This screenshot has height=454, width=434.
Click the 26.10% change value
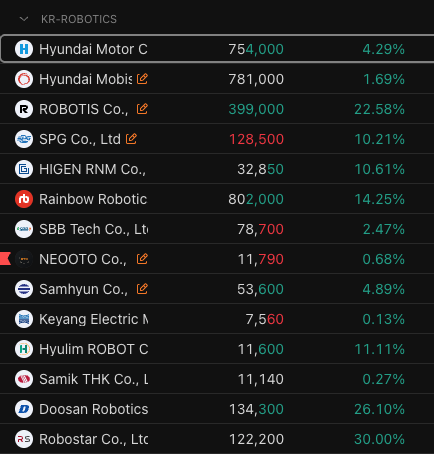tap(379, 409)
